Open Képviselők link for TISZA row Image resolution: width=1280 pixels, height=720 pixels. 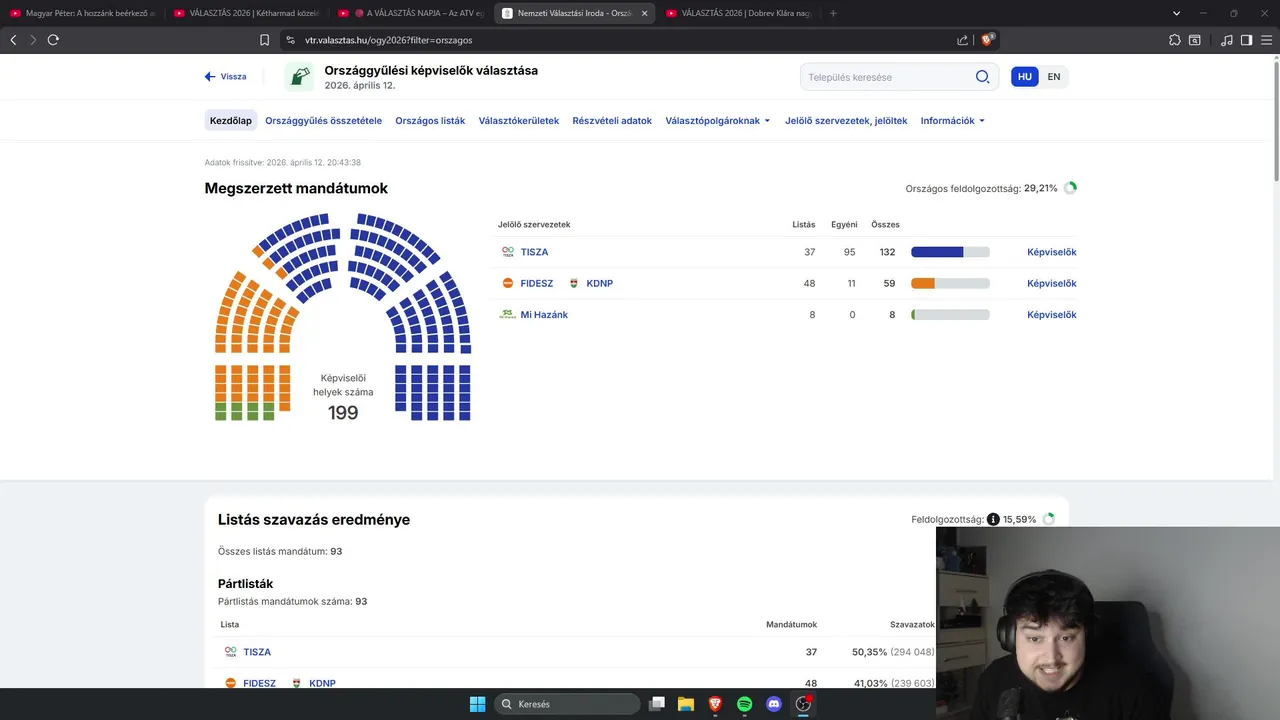[x=1051, y=252]
